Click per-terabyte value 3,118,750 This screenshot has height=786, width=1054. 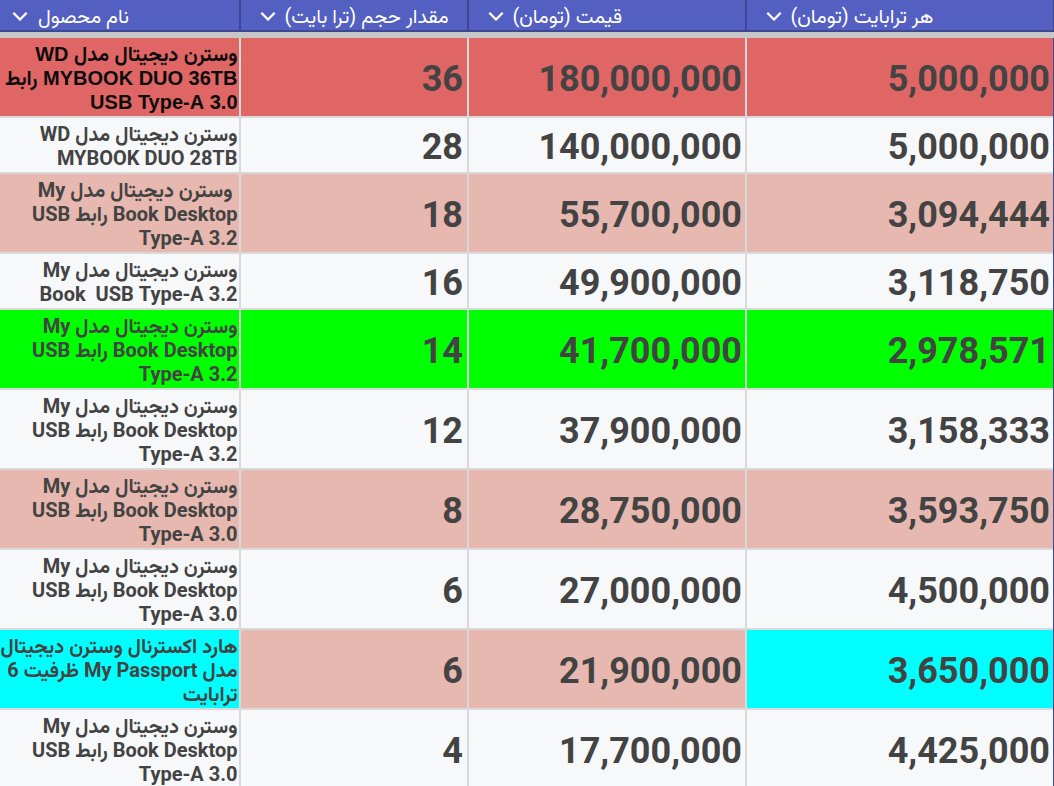point(900,282)
